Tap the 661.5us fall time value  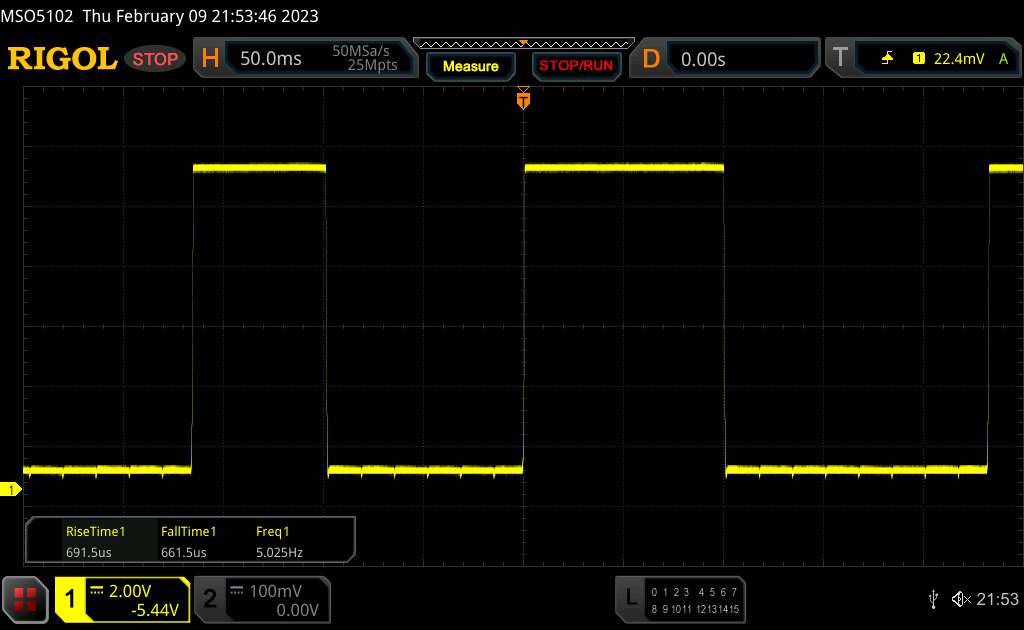184,552
